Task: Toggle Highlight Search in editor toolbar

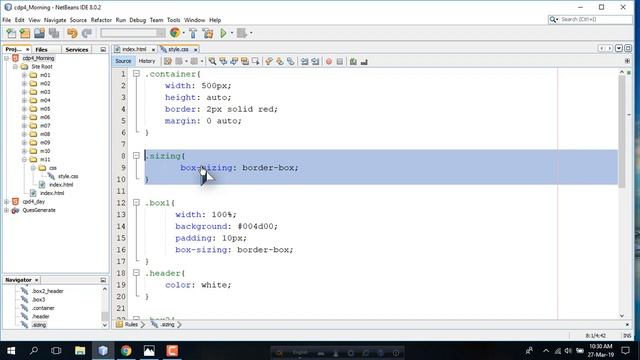Action: pyautogui.click(x=245, y=62)
